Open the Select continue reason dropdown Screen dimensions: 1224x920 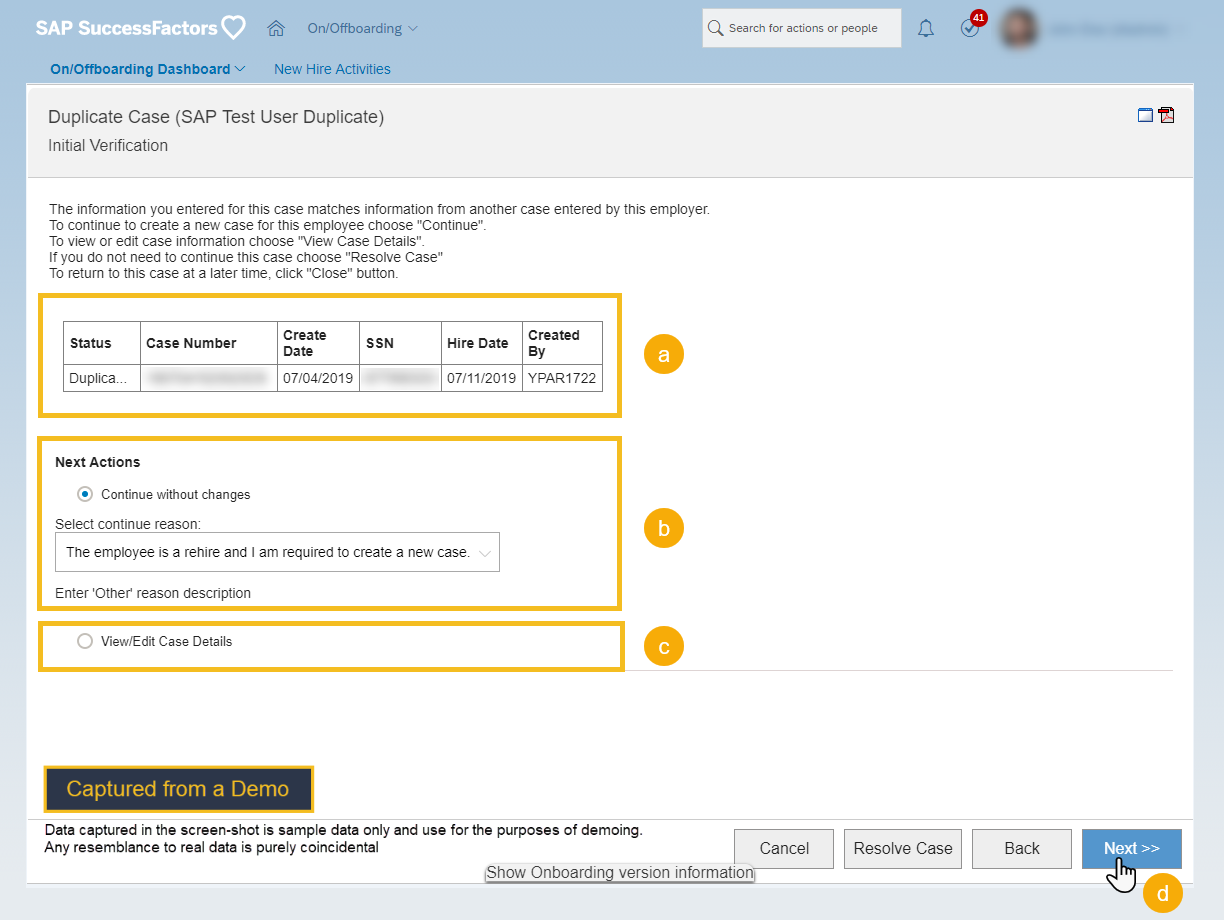pyautogui.click(x=277, y=552)
